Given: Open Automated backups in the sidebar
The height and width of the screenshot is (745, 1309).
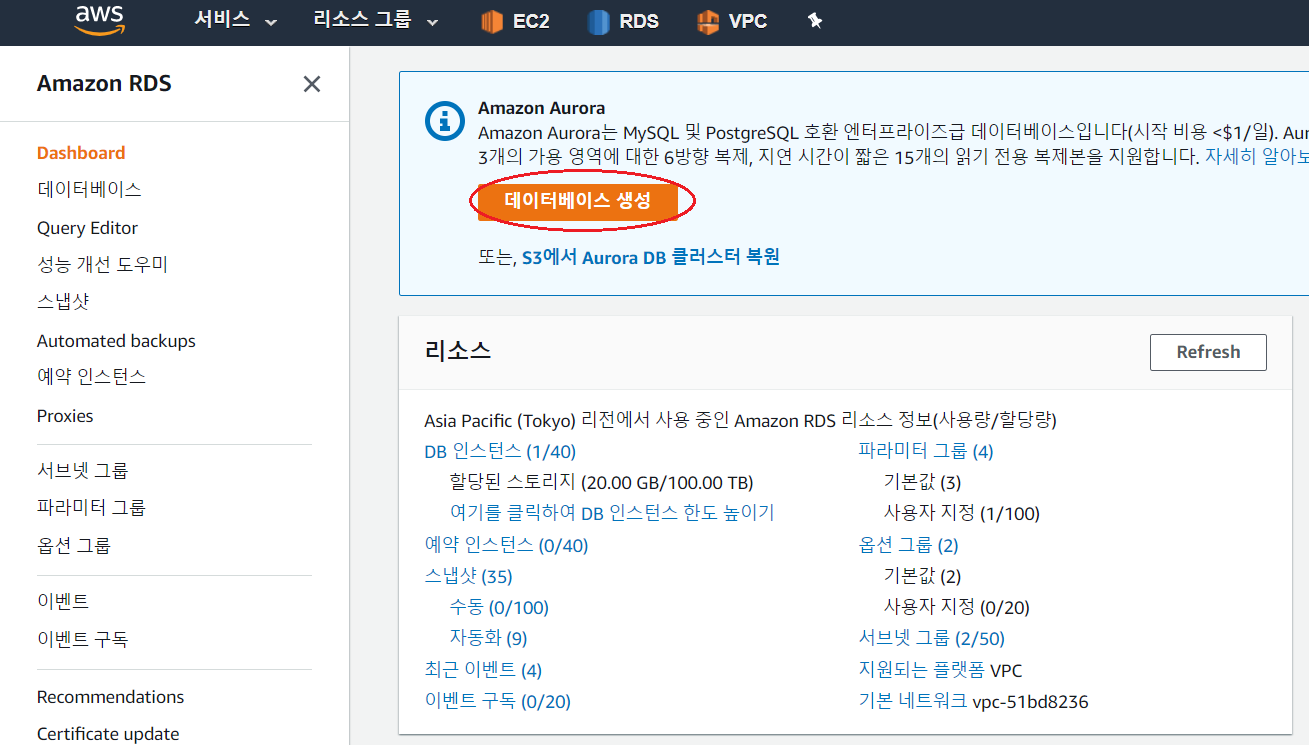Looking at the screenshot, I should click(116, 341).
